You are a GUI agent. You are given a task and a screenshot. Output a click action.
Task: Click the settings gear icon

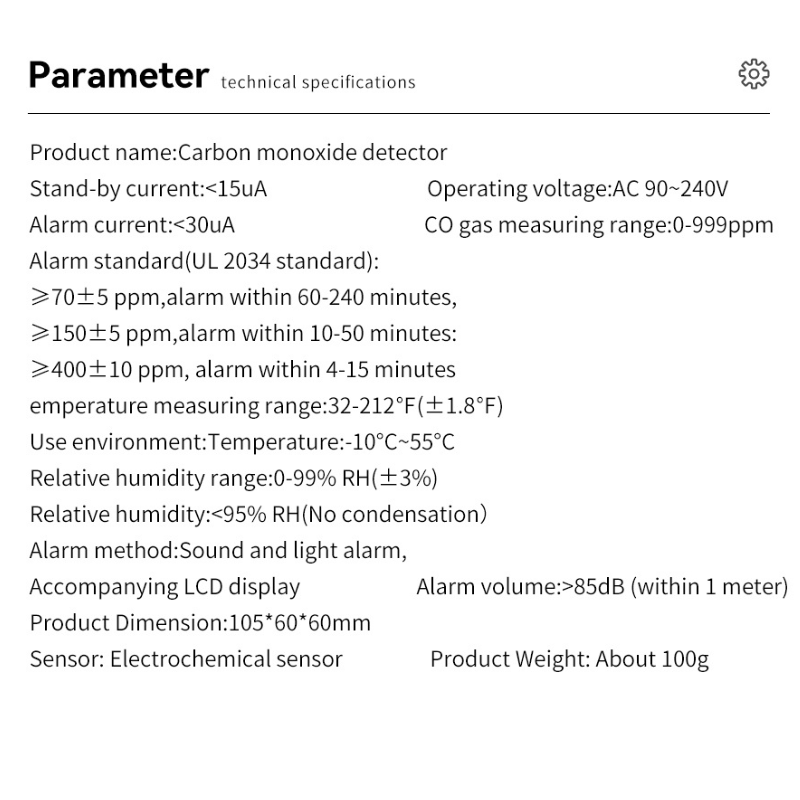click(753, 74)
